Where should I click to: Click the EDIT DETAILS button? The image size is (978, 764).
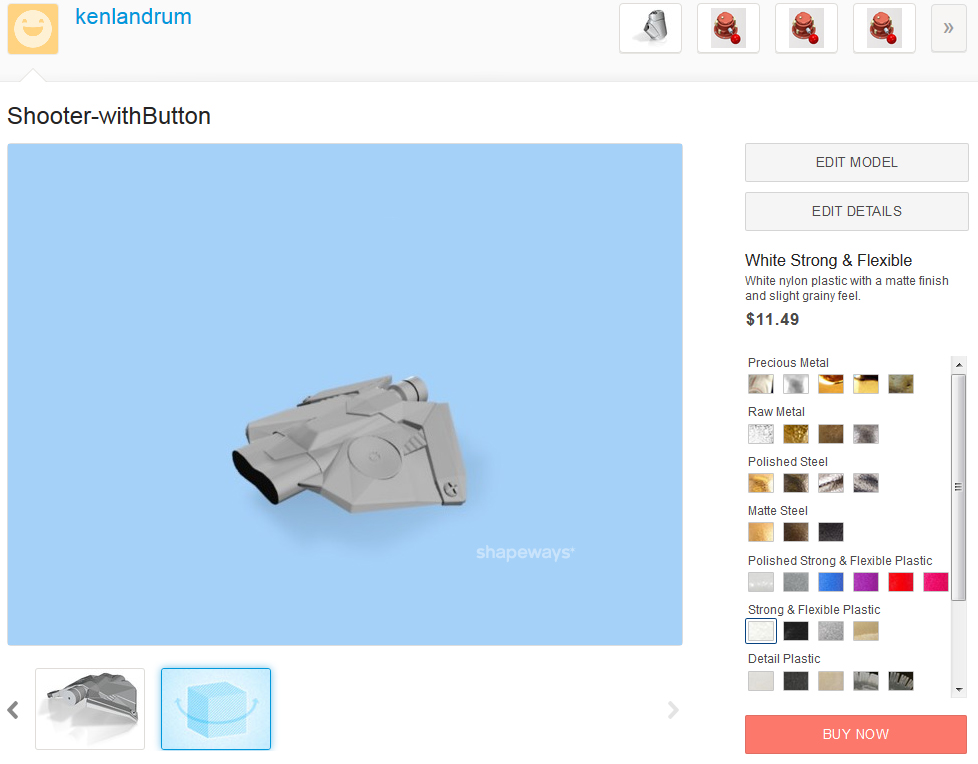click(856, 211)
